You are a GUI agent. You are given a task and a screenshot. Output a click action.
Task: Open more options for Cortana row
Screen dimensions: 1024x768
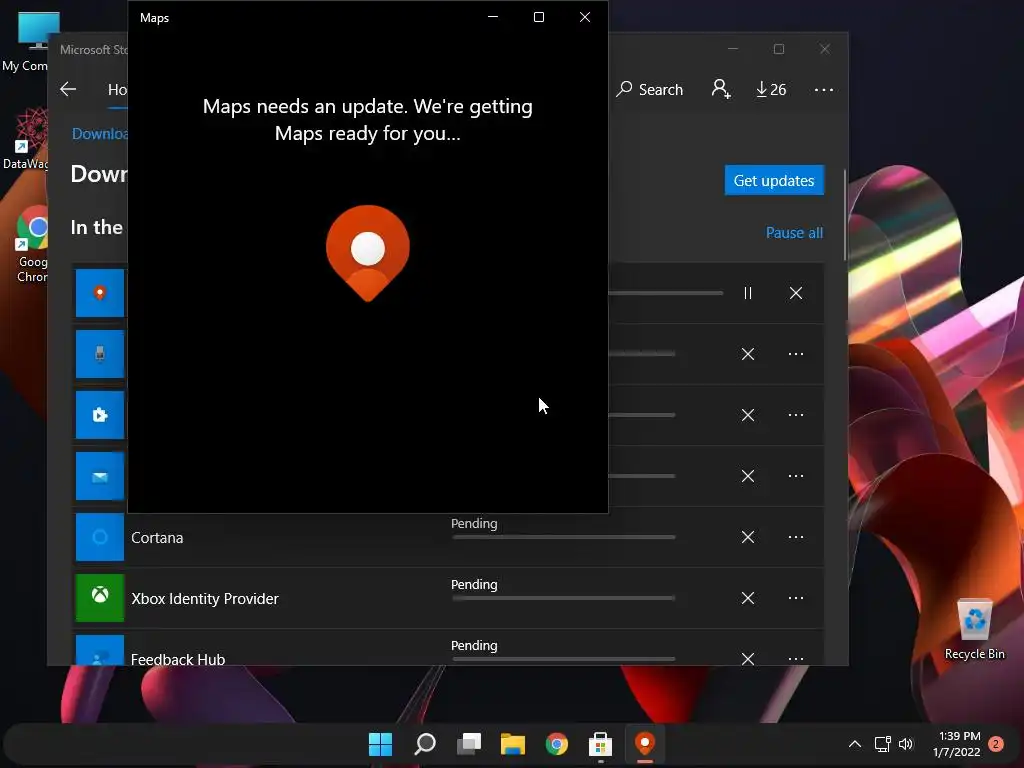coord(795,537)
